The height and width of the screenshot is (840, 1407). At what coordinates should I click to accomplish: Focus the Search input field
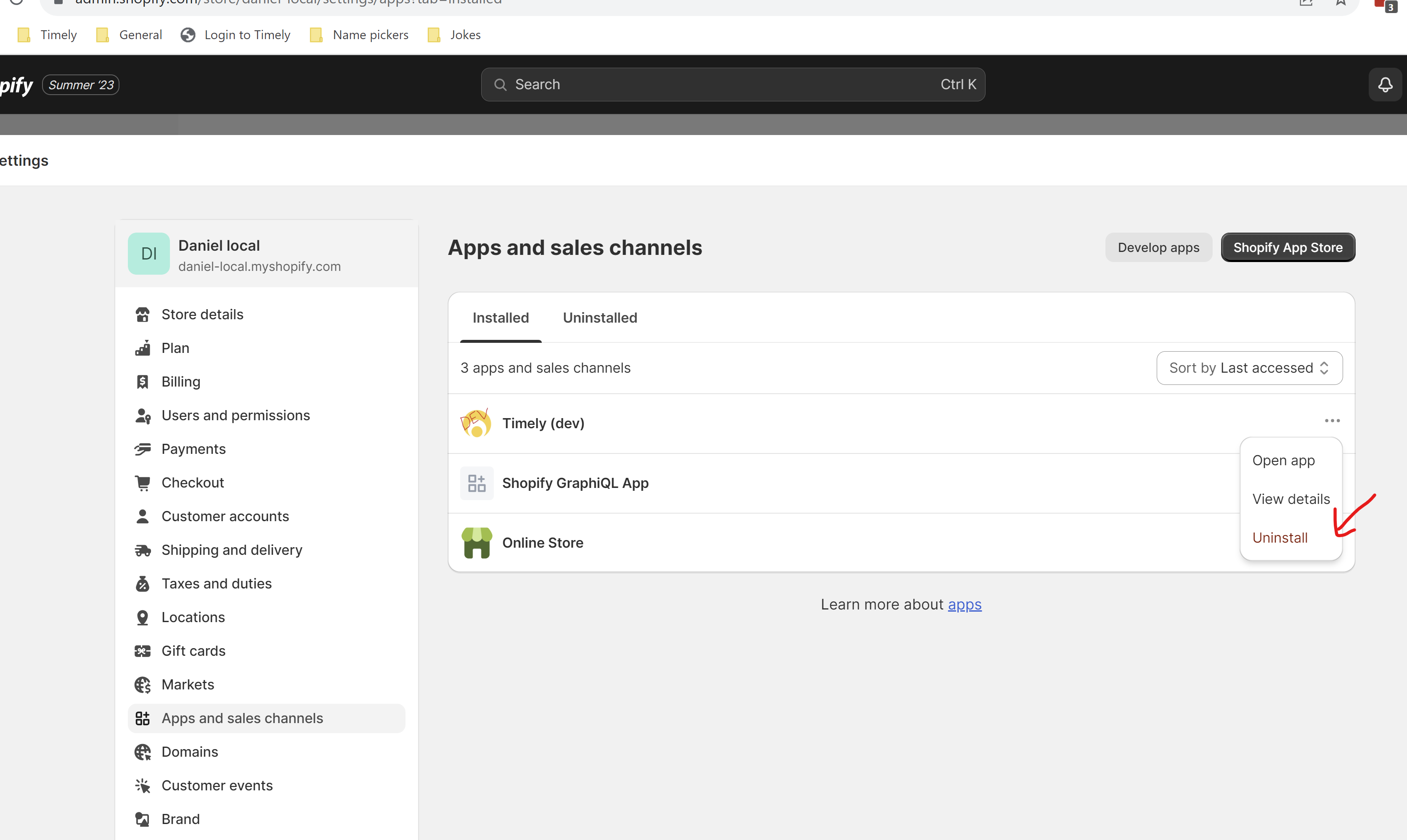(733, 85)
